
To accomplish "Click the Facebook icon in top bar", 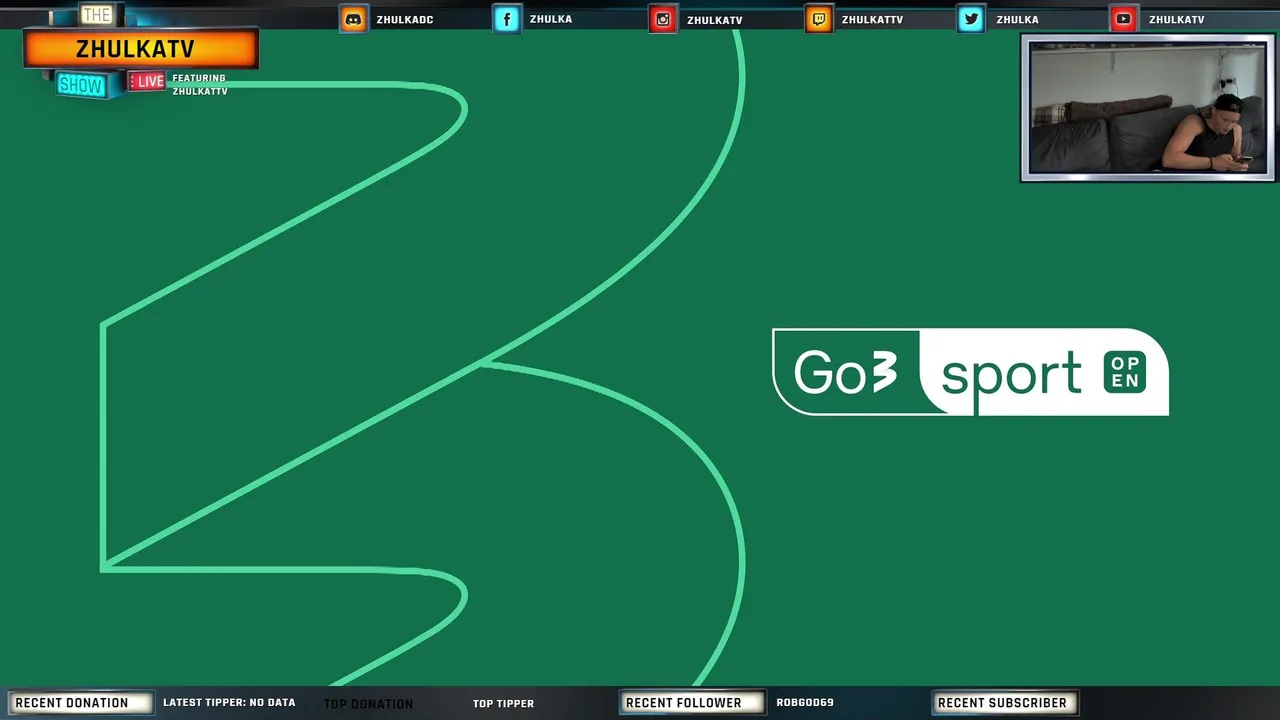I will pyautogui.click(x=507, y=19).
